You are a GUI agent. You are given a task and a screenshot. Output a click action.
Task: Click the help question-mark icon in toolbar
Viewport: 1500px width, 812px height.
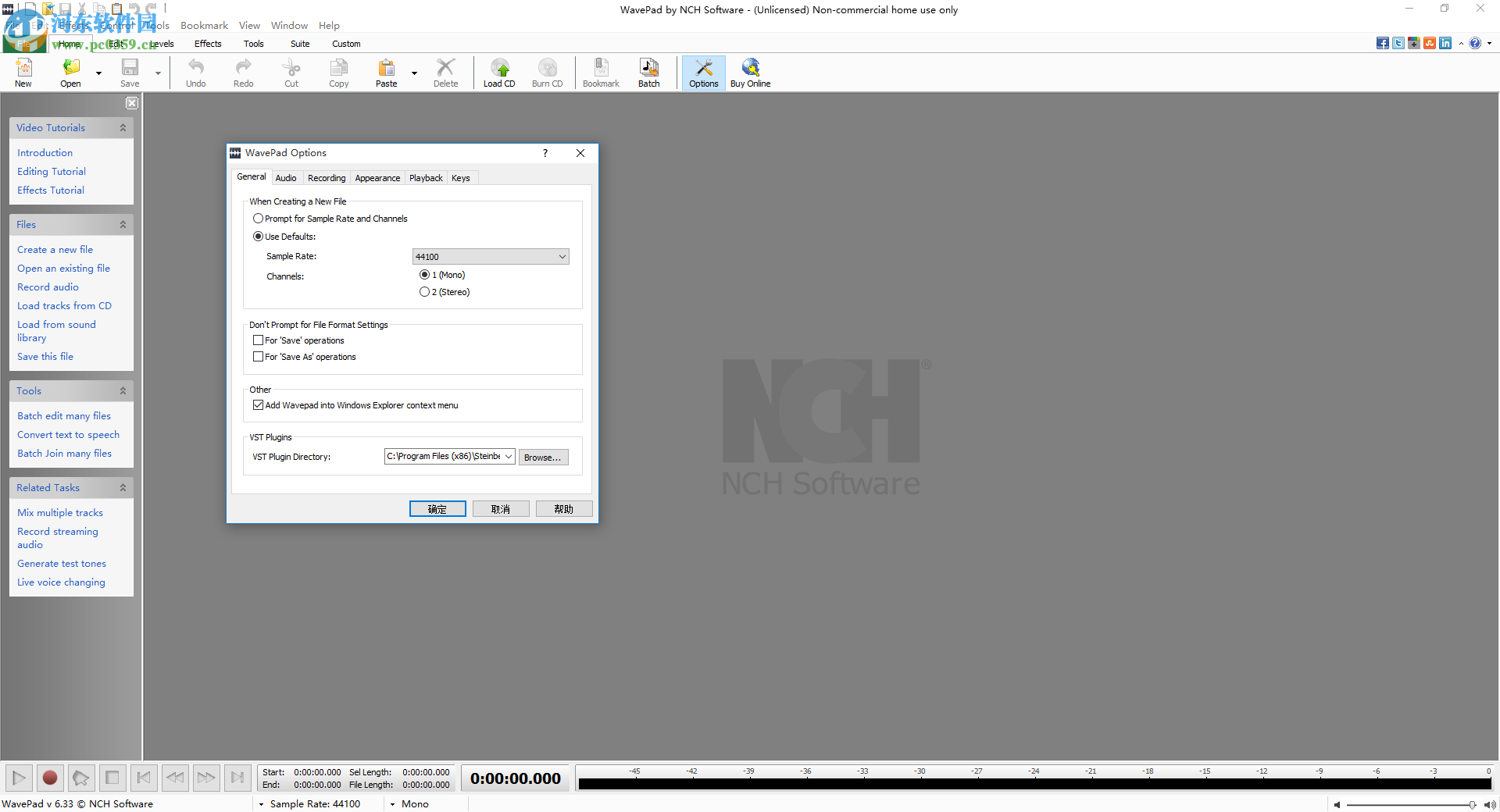click(1475, 43)
